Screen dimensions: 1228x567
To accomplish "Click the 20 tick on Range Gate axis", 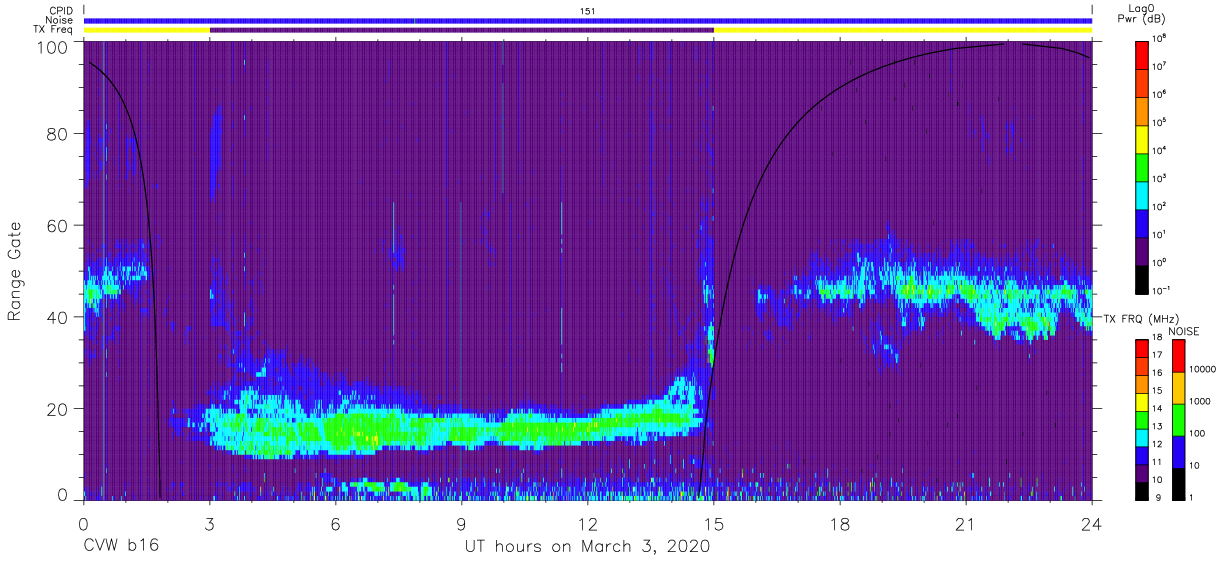I will 57,409.
